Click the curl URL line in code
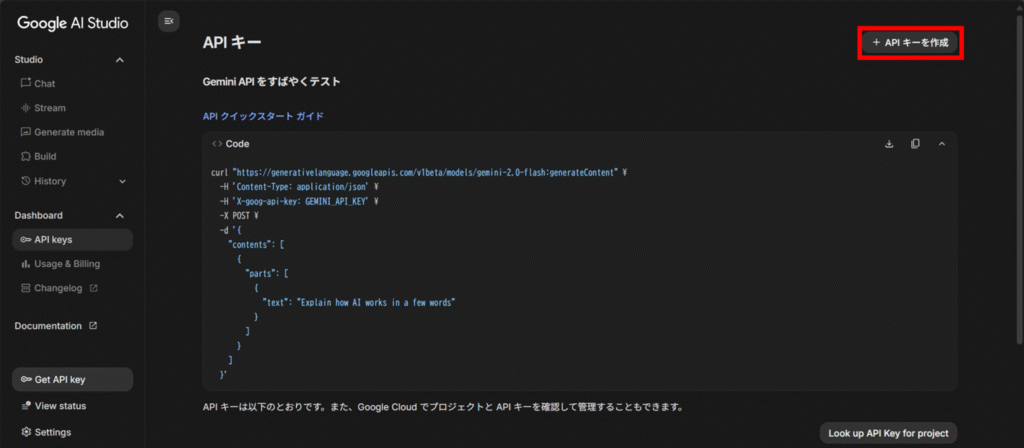The image size is (1024, 448). click(419, 173)
